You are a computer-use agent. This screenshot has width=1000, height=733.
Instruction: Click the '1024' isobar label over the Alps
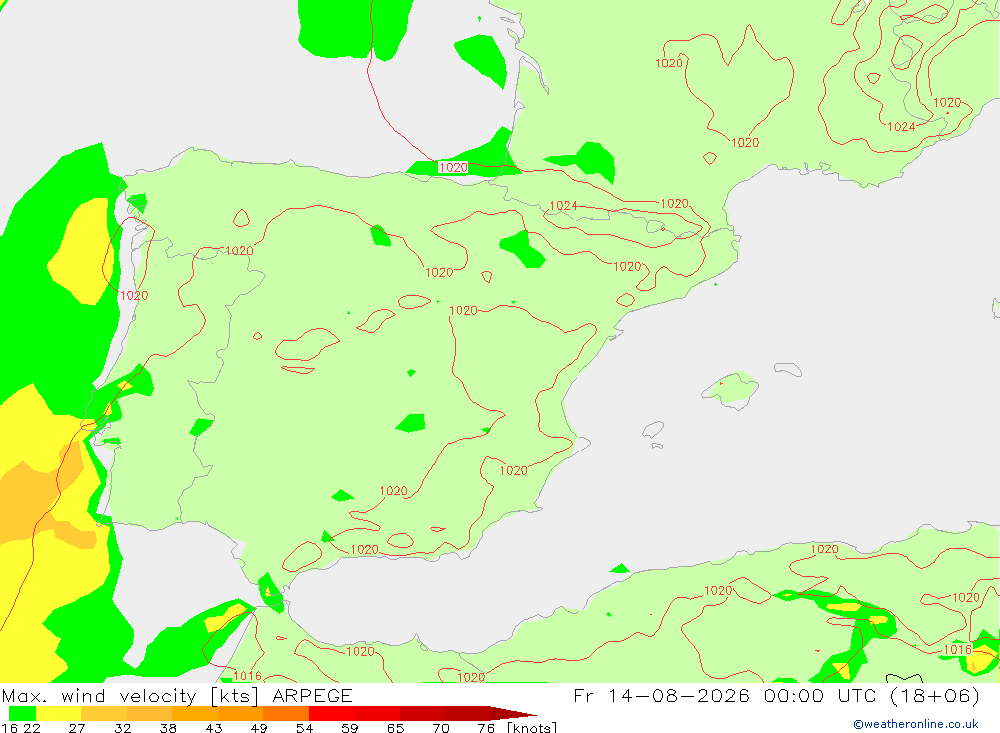coord(902,126)
